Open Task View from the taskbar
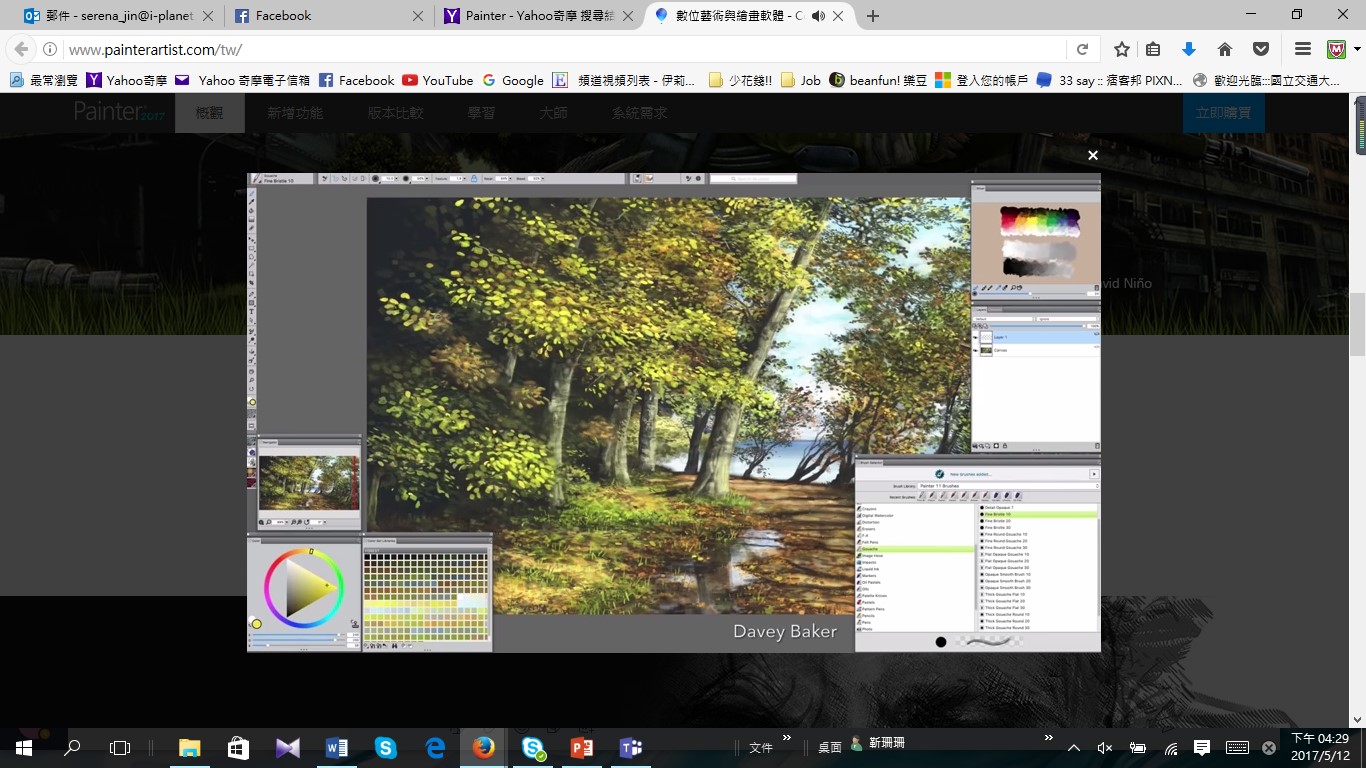 coord(120,747)
